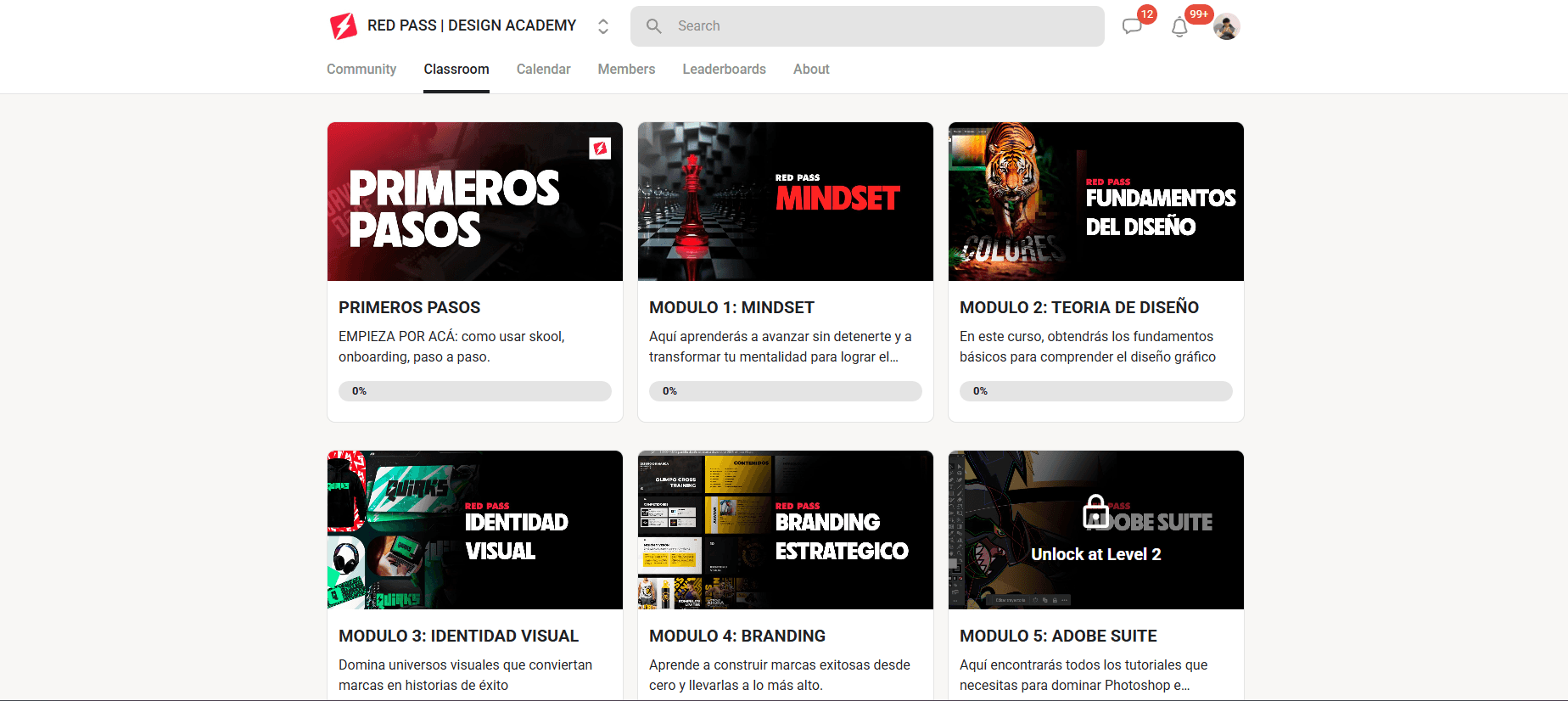Screen dimensions: 1568x701
Task: Select the Classroom tab
Action: pos(456,69)
